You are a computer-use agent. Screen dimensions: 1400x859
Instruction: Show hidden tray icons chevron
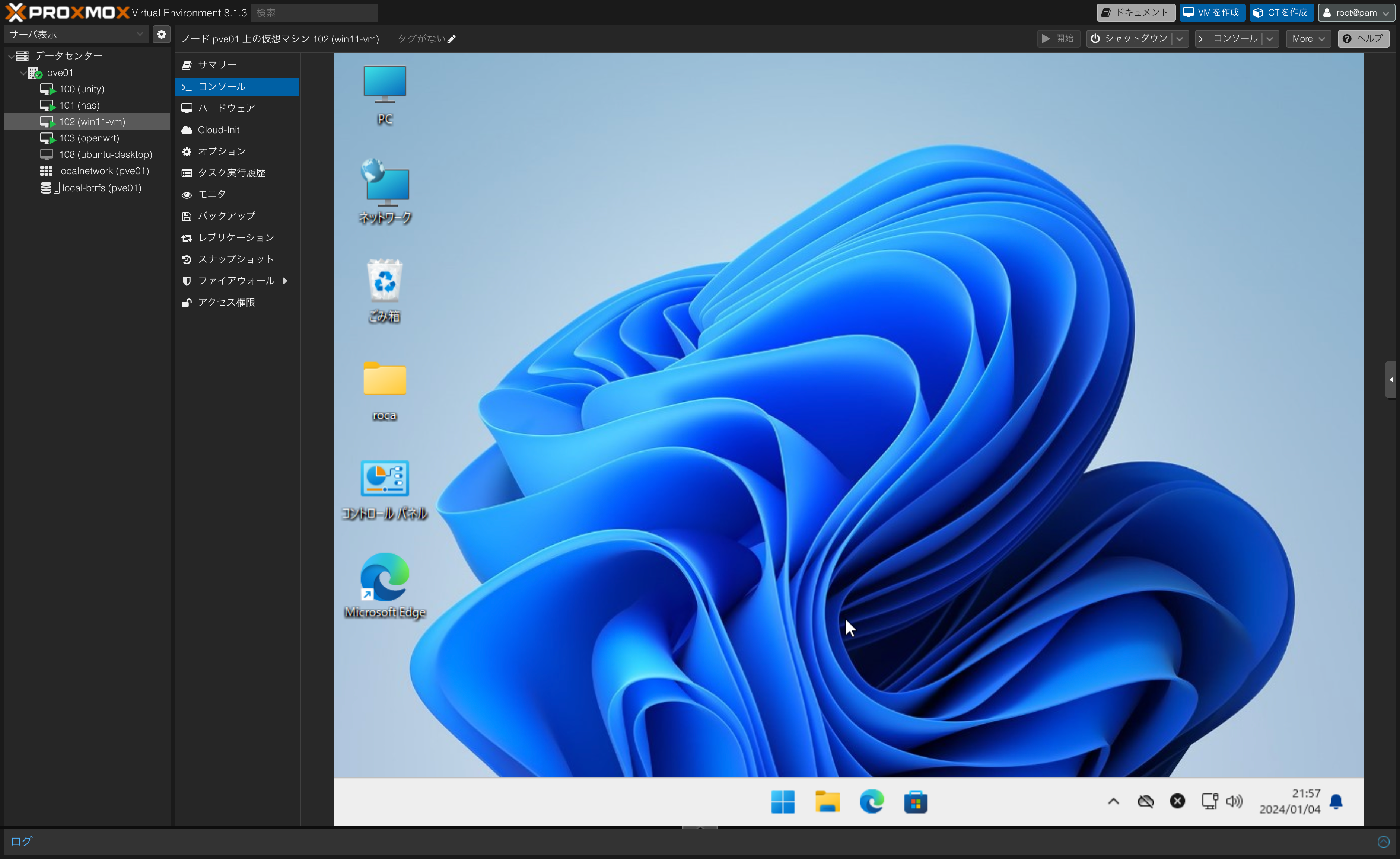click(1114, 802)
